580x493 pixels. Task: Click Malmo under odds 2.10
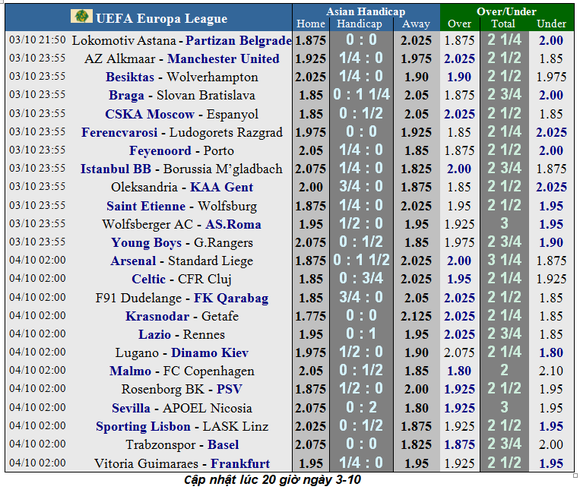click(x=551, y=371)
